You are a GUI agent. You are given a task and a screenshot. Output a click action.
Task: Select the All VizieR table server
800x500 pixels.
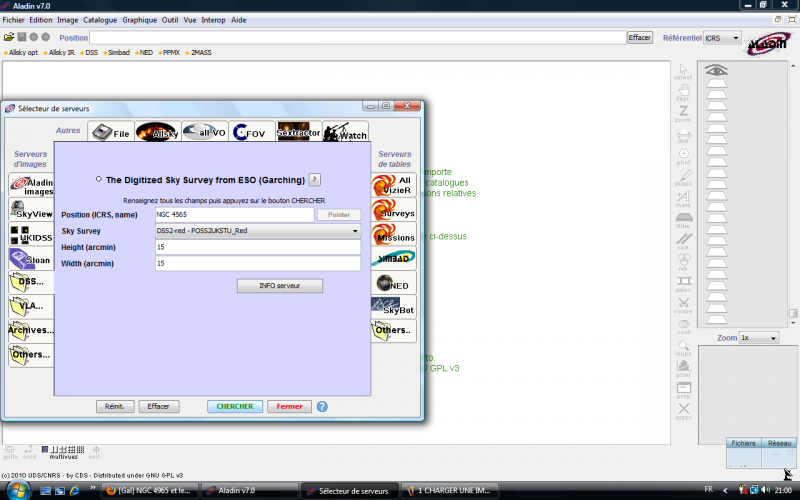tap(393, 185)
